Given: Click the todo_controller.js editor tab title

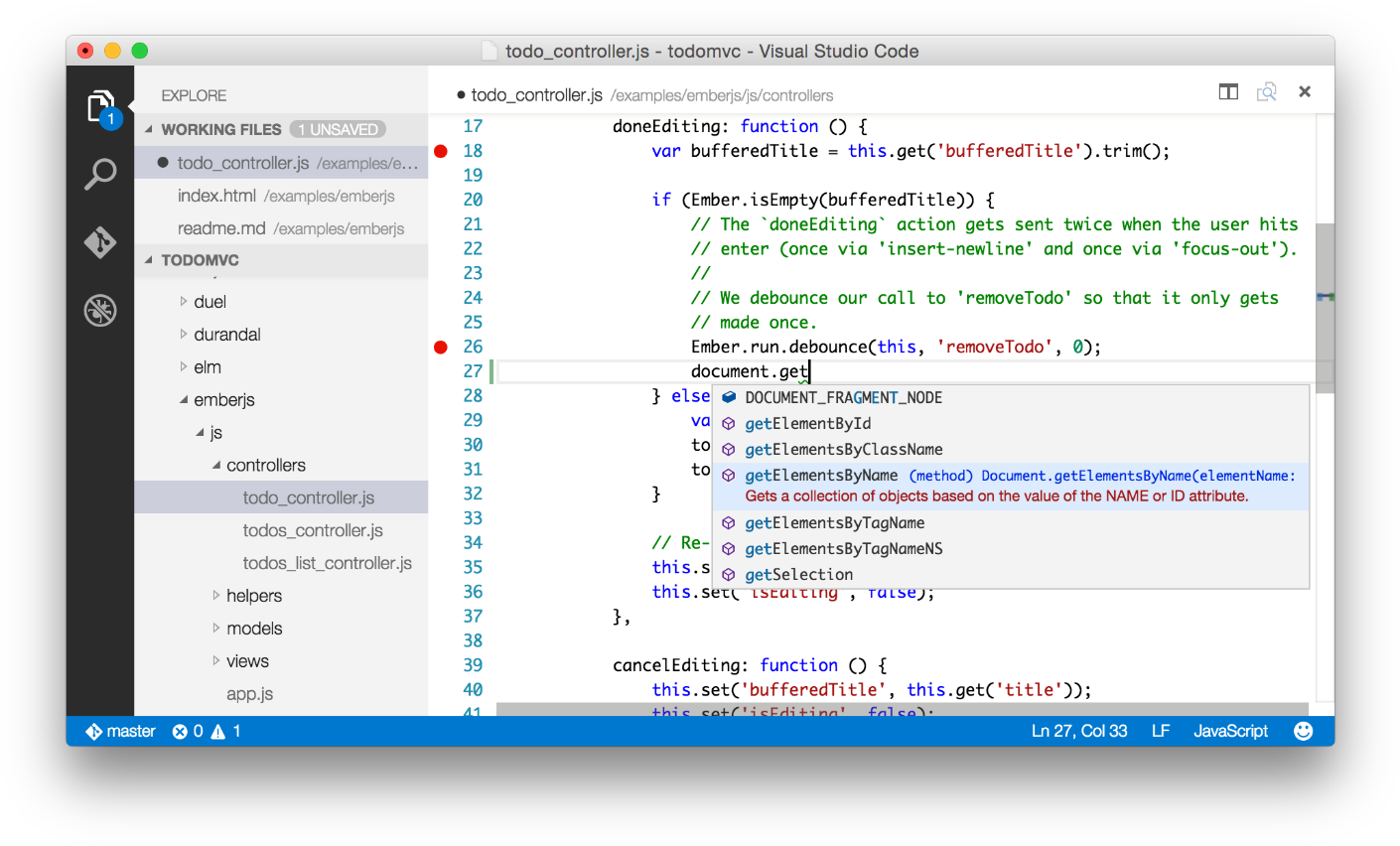Looking at the screenshot, I should (536, 95).
